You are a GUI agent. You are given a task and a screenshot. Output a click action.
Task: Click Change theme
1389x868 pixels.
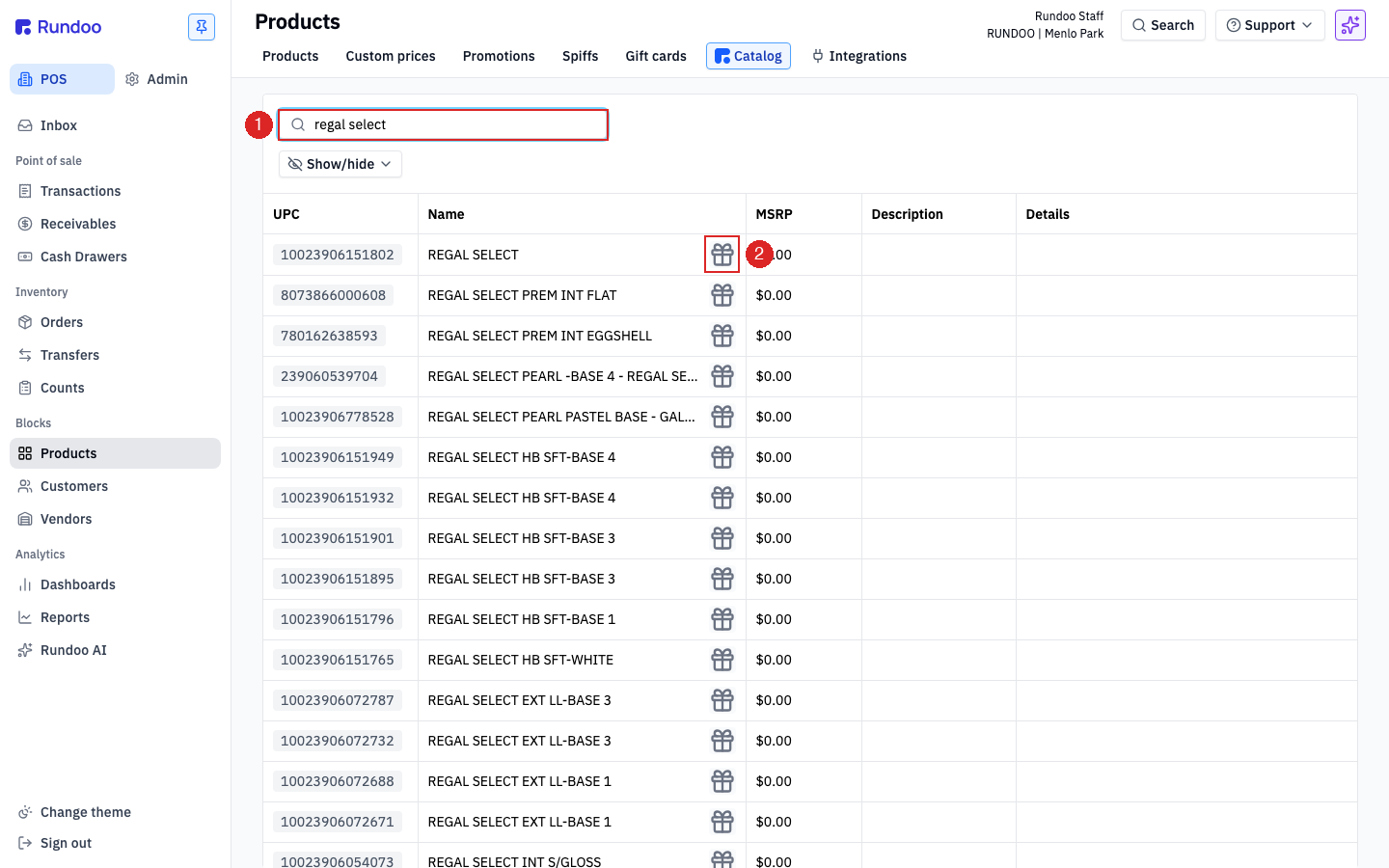pos(115,812)
